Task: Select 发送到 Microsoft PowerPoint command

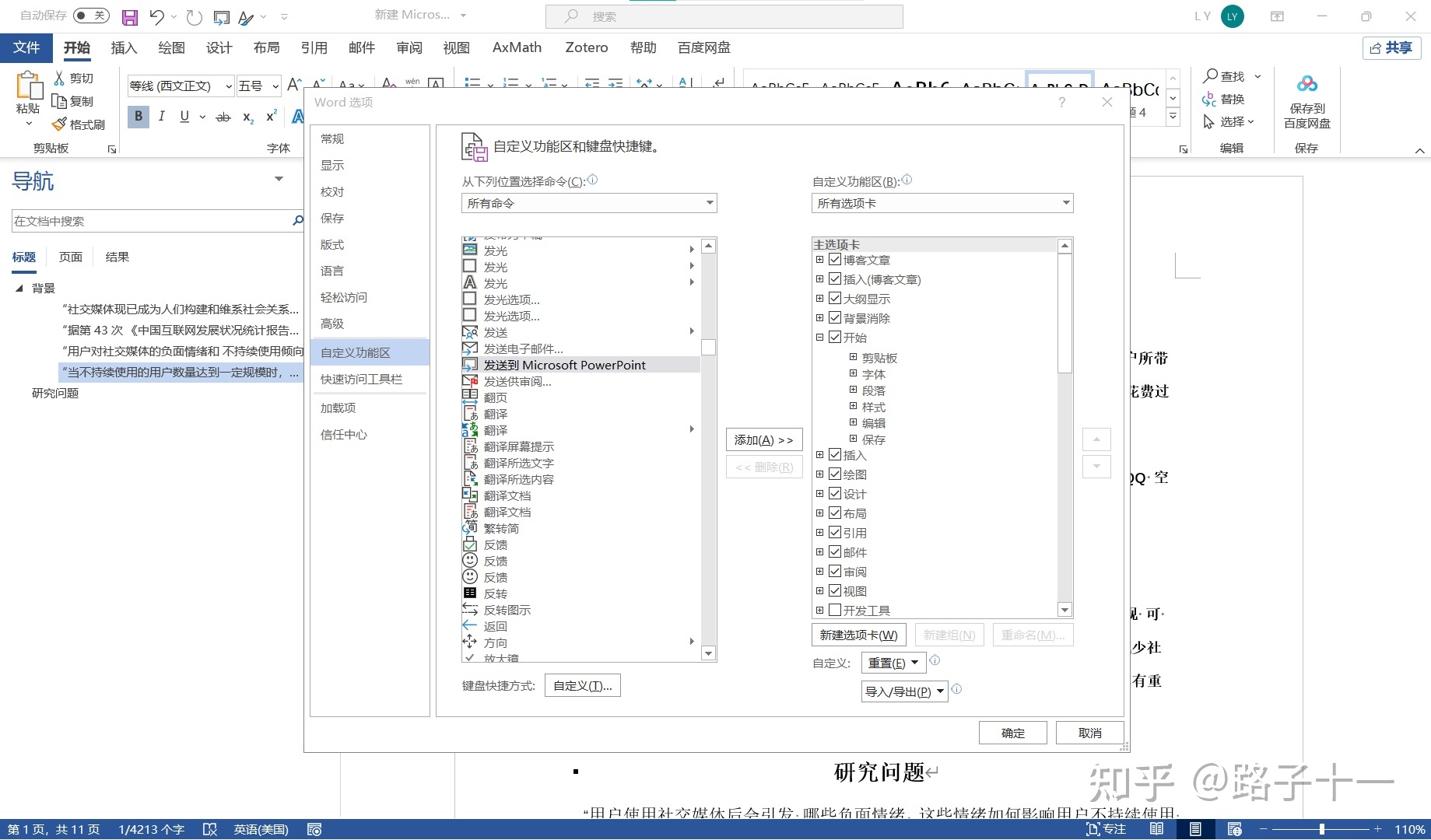Action: (580, 365)
